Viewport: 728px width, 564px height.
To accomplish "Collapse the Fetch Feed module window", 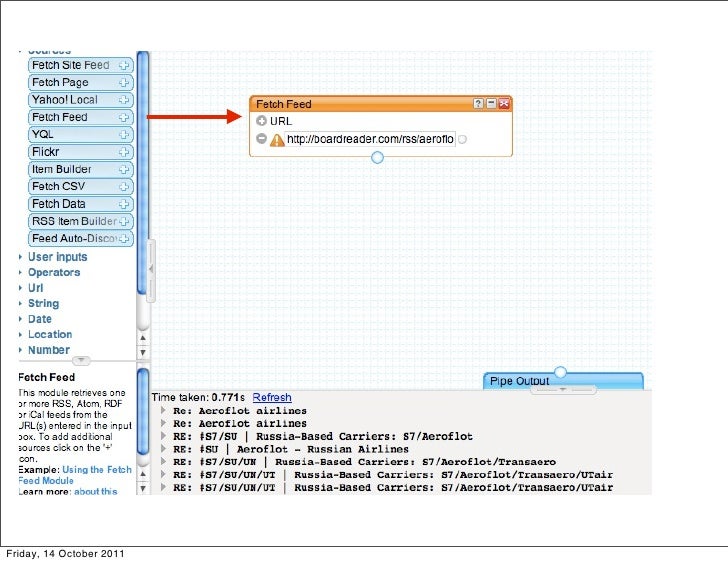I will pyautogui.click(x=491, y=104).
